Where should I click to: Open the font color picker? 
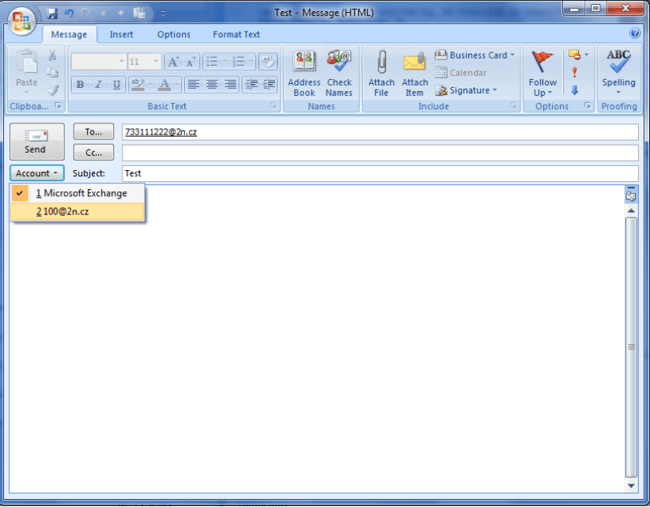point(177,85)
